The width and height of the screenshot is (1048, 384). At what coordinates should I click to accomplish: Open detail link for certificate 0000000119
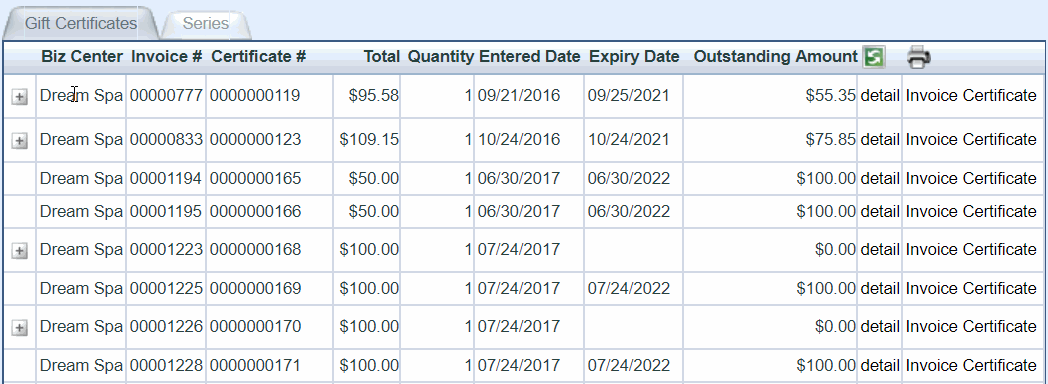[x=880, y=95]
